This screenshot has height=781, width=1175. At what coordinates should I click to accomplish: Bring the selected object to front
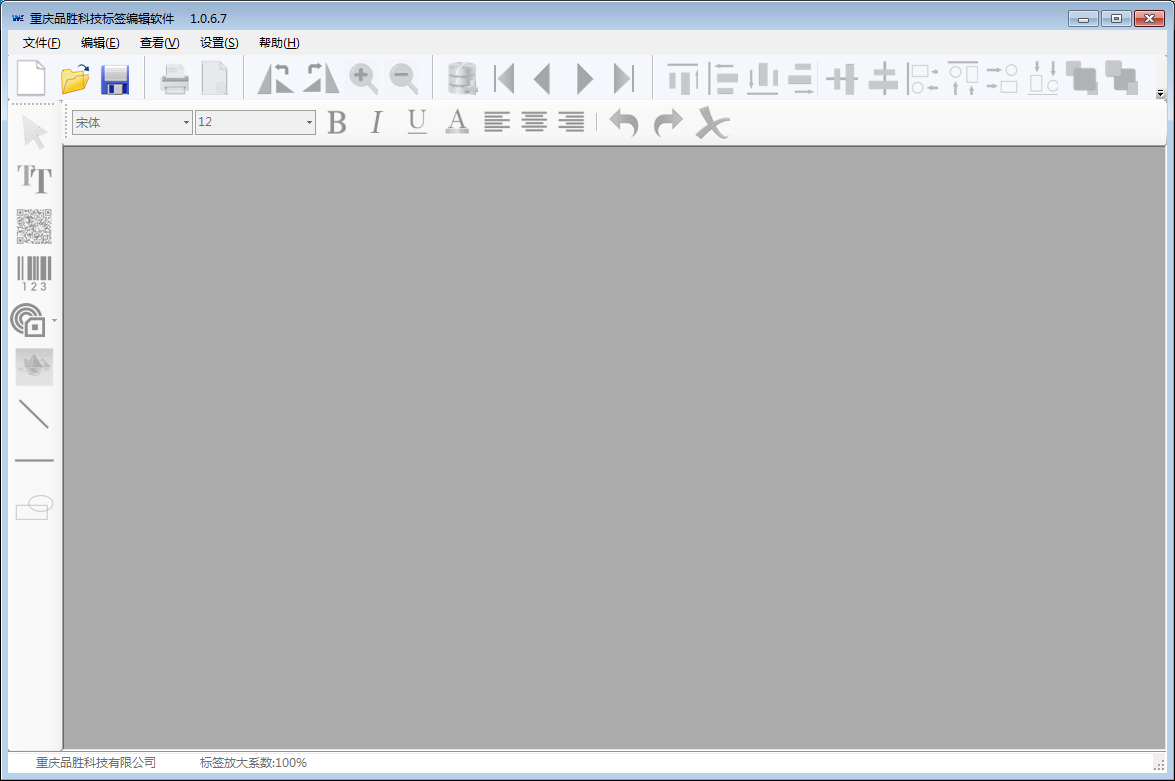pos(1081,78)
